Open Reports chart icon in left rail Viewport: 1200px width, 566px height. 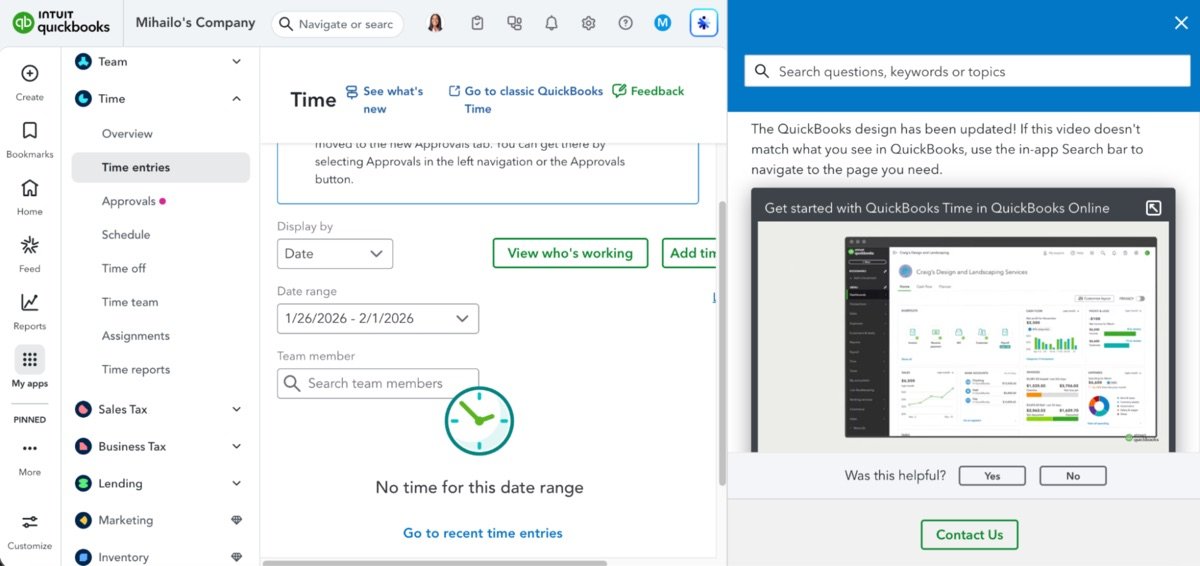(x=30, y=302)
